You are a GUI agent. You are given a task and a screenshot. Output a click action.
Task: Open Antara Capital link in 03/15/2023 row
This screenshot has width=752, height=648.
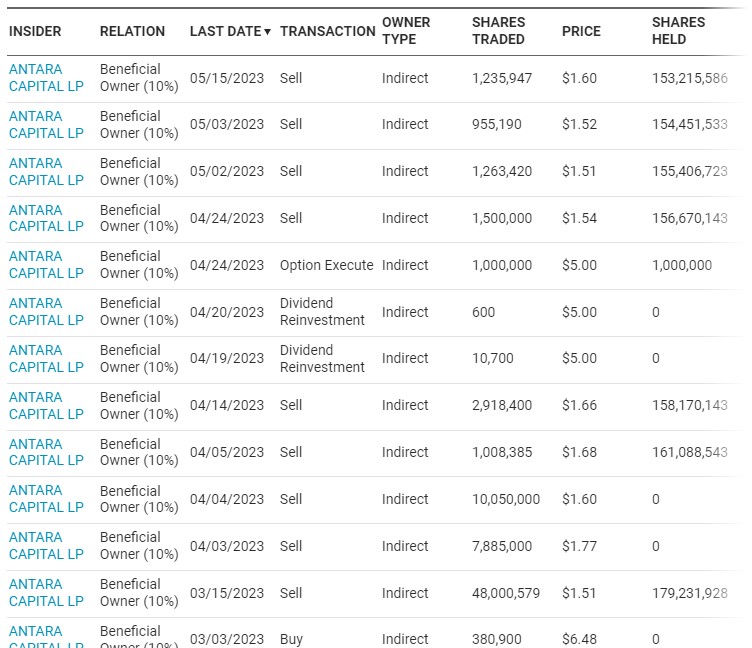click(x=46, y=593)
